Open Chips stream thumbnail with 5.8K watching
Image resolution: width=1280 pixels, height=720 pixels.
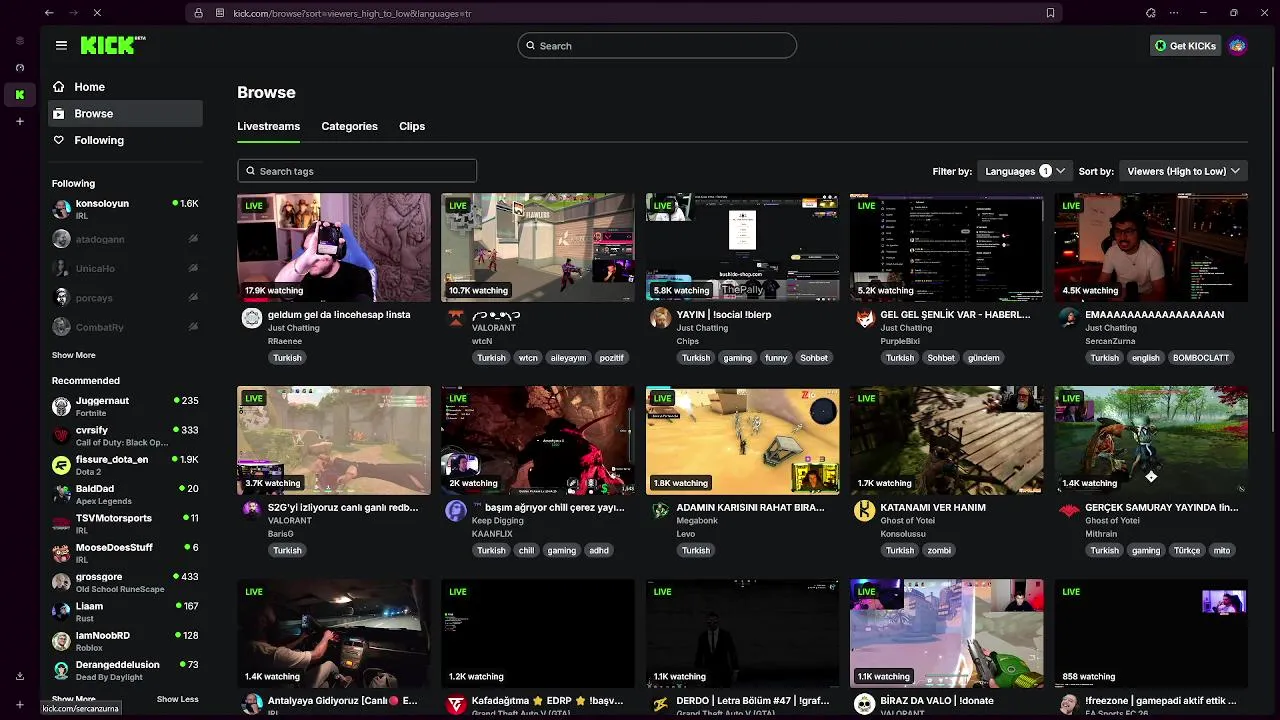click(x=742, y=247)
